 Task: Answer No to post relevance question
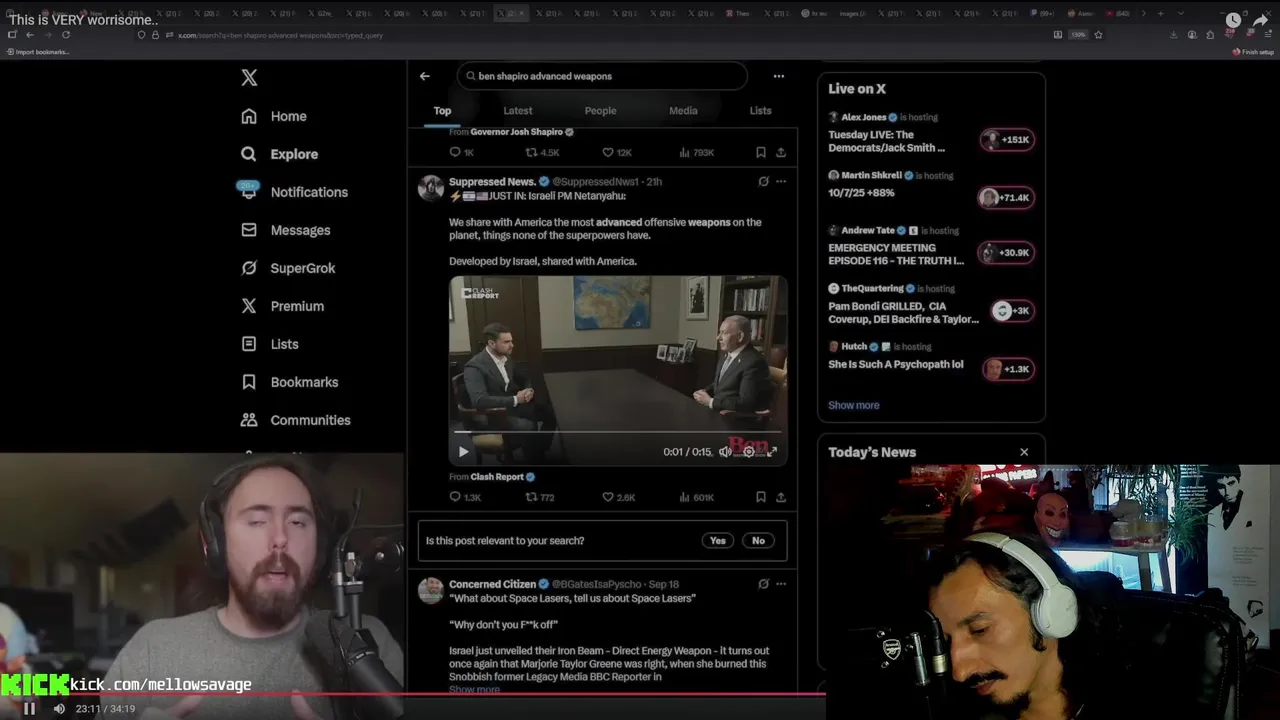pos(758,541)
